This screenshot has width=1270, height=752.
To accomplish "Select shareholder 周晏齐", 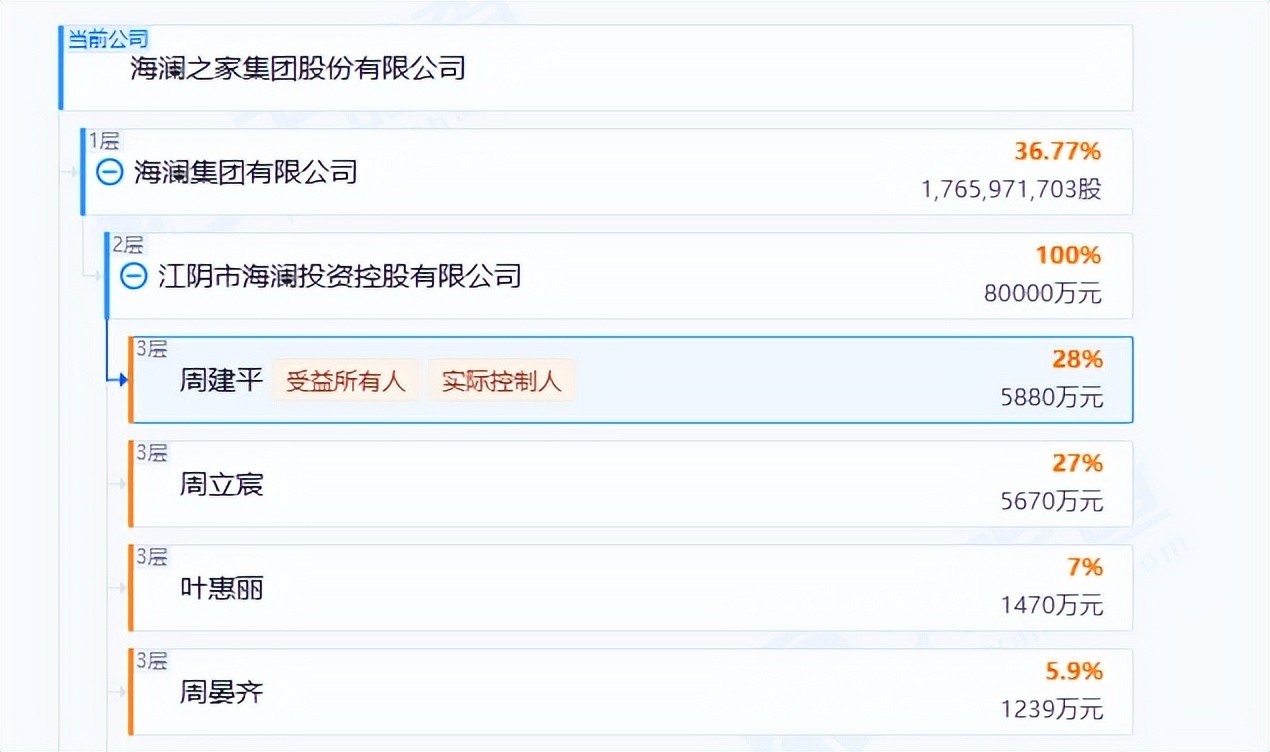I will coord(221,692).
